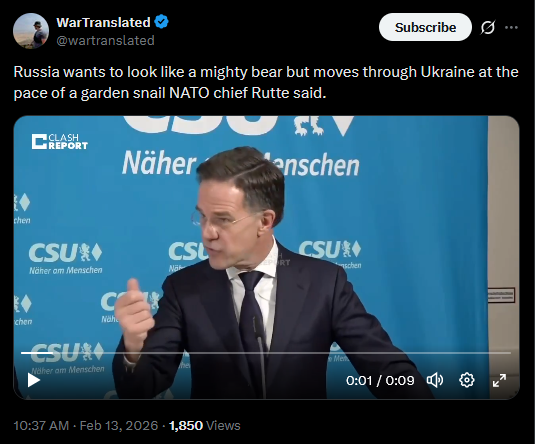Click the Clash Report watermark logo
The height and width of the screenshot is (444, 535).
(x=60, y=141)
